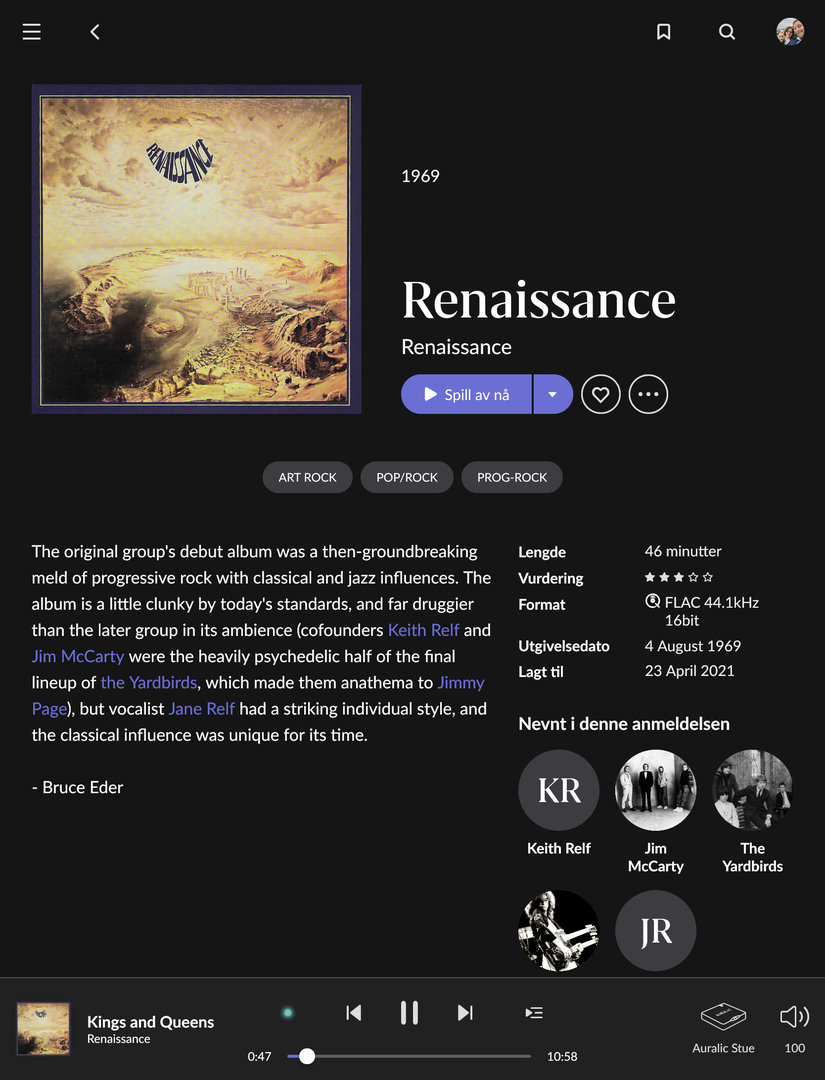The image size is (825, 1080).
Task: Open the user profile avatar
Action: click(790, 32)
